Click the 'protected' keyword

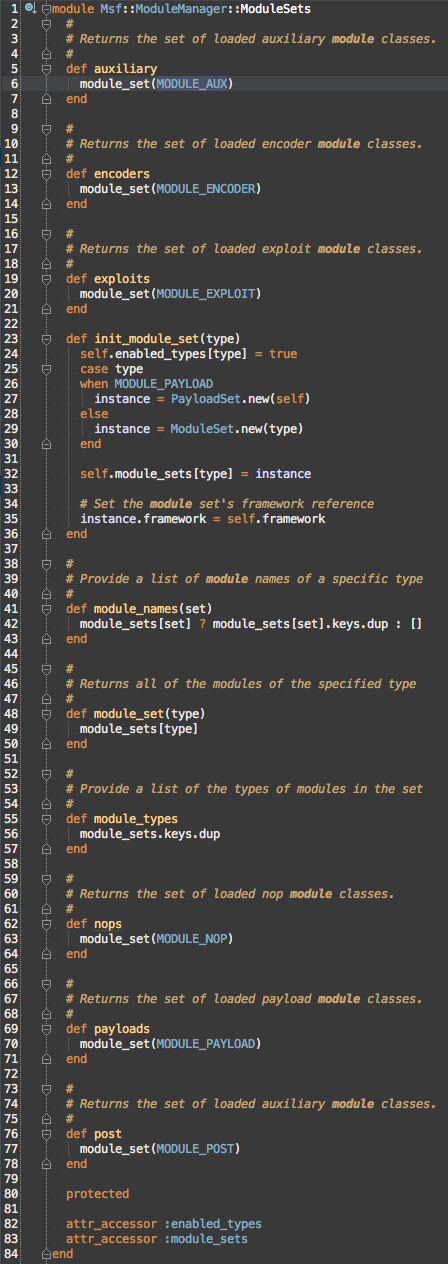tap(97, 1194)
